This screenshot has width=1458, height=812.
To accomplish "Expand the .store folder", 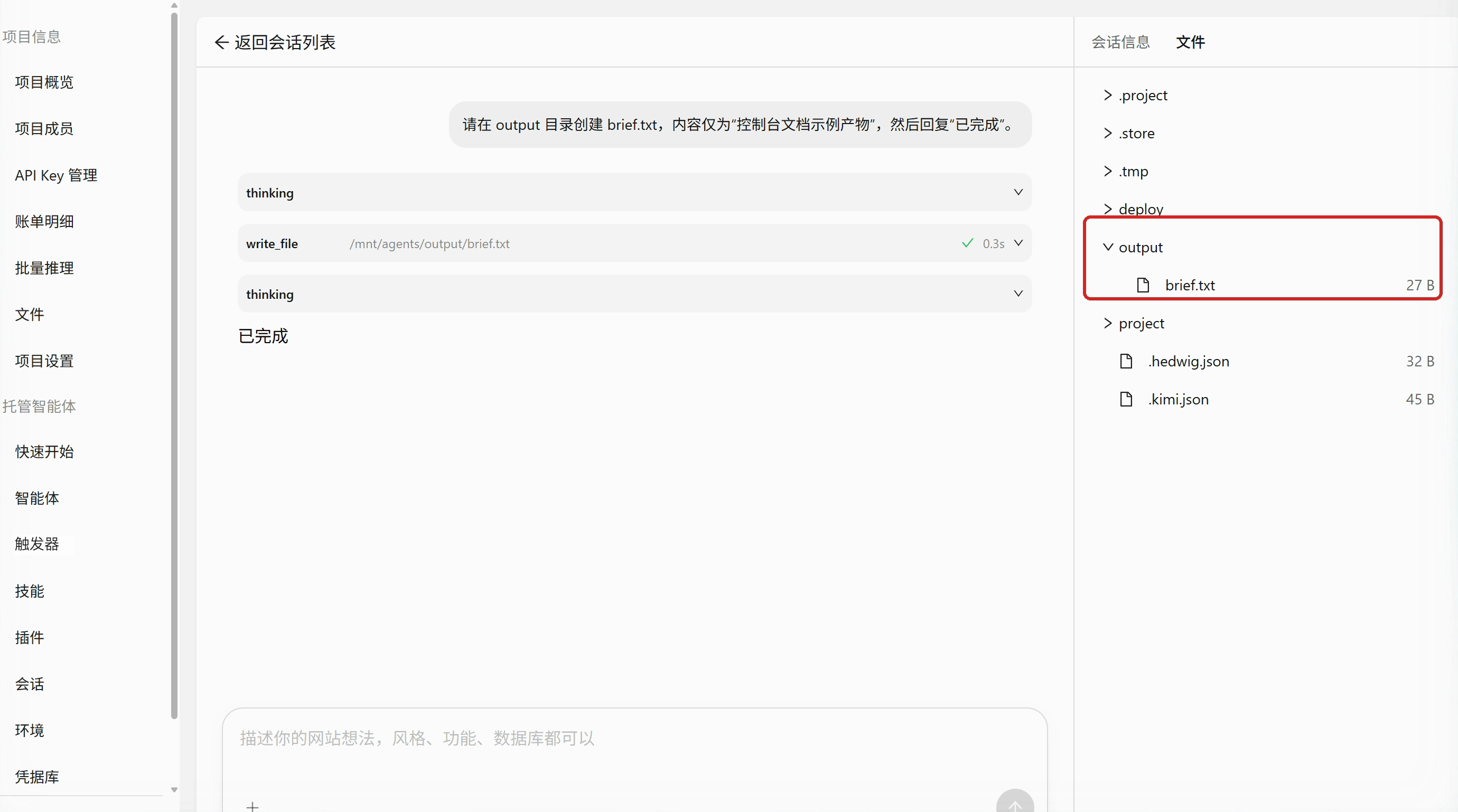I will point(1108,133).
